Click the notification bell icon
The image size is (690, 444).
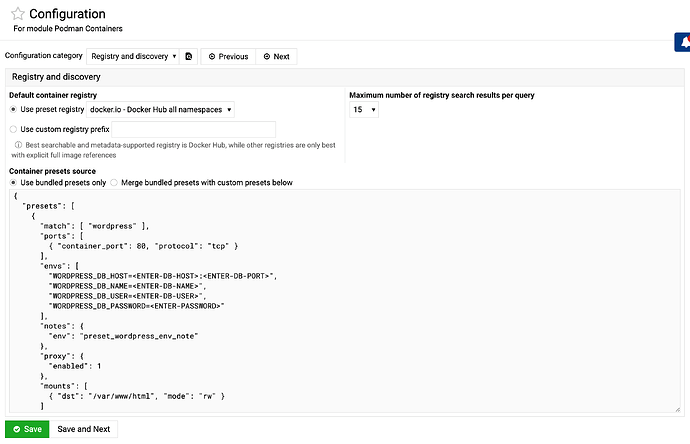coord(682,44)
